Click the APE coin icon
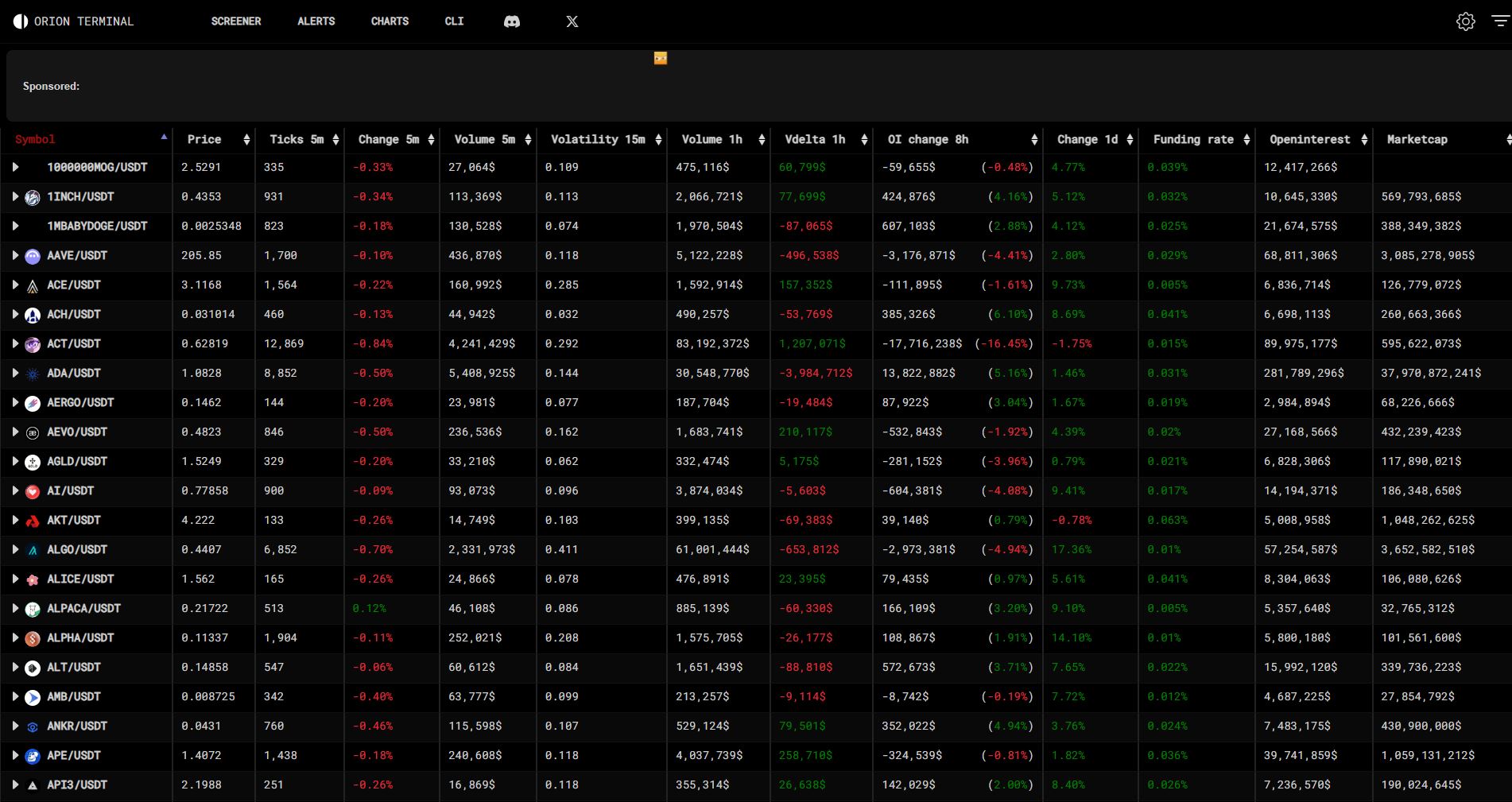The width and height of the screenshot is (1512, 802). coord(33,756)
